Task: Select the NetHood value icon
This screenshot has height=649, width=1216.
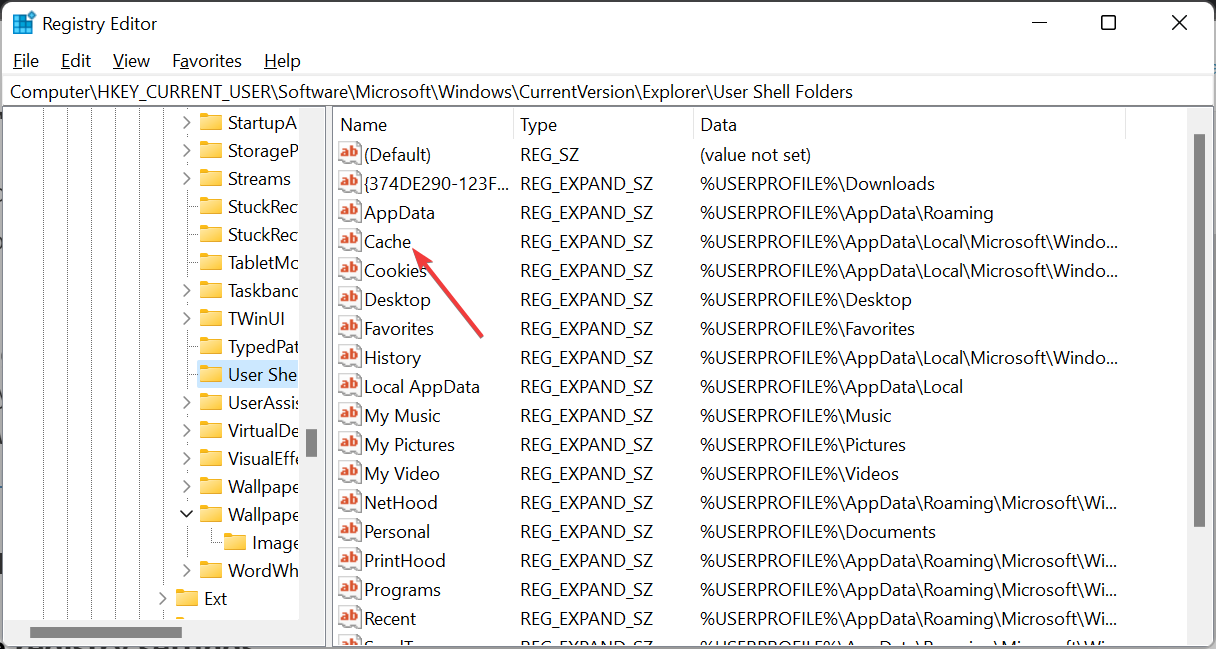Action: pos(349,502)
